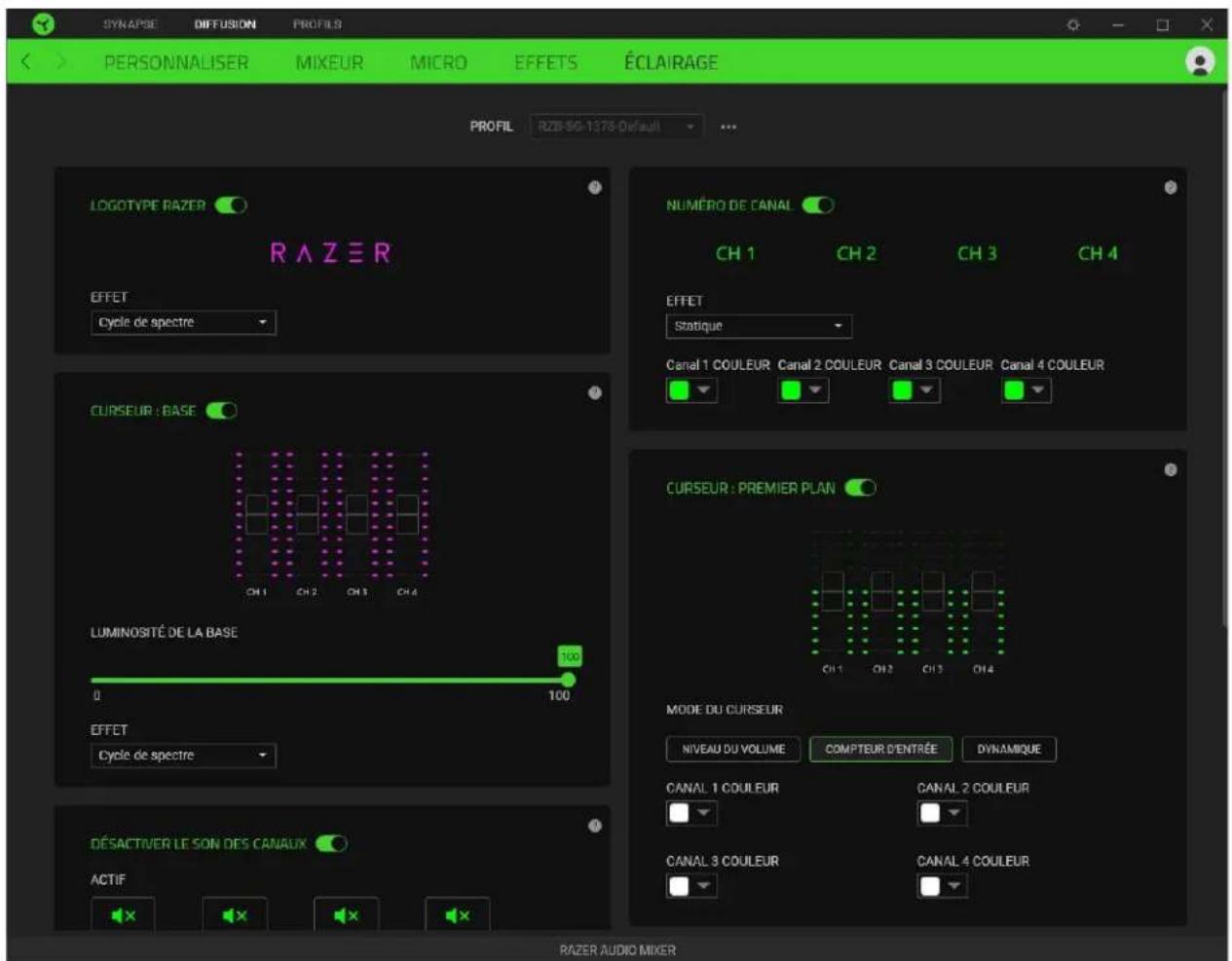Open the Mixeur tab
The image size is (1232, 961).
(329, 63)
